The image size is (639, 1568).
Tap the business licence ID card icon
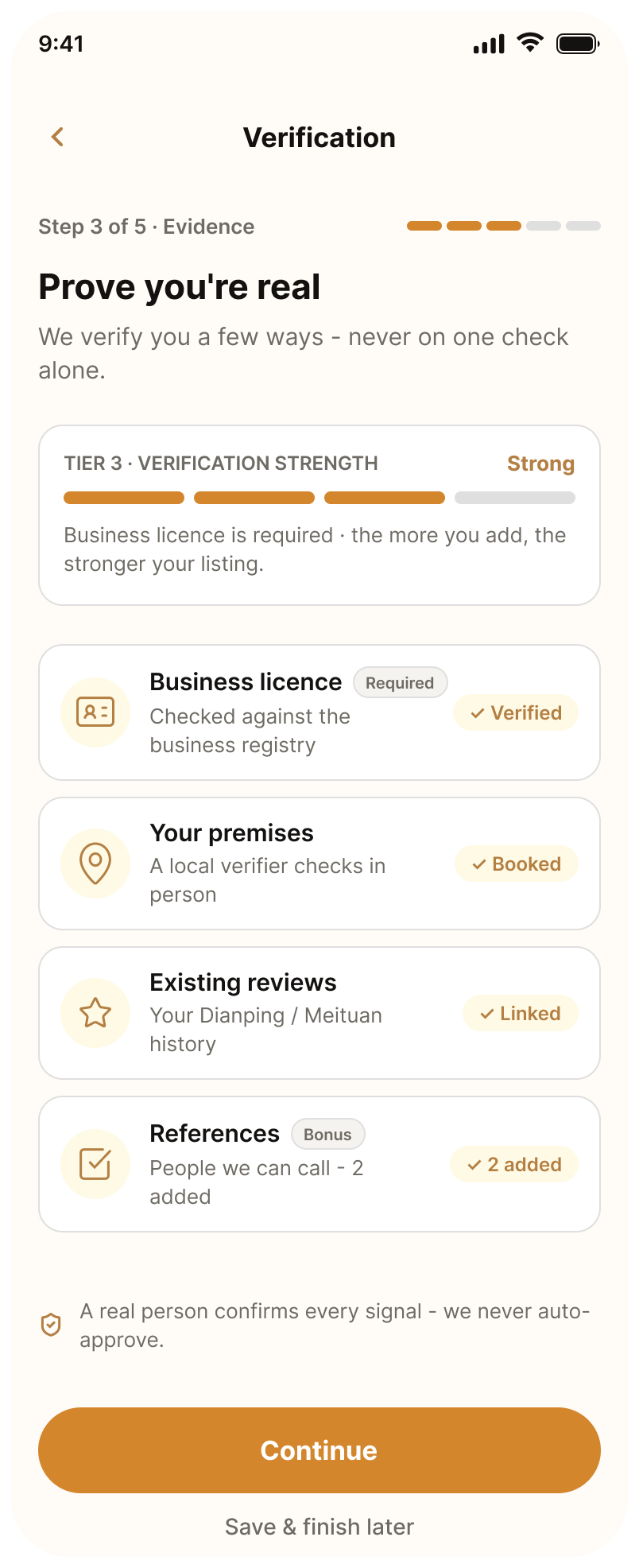(95, 712)
